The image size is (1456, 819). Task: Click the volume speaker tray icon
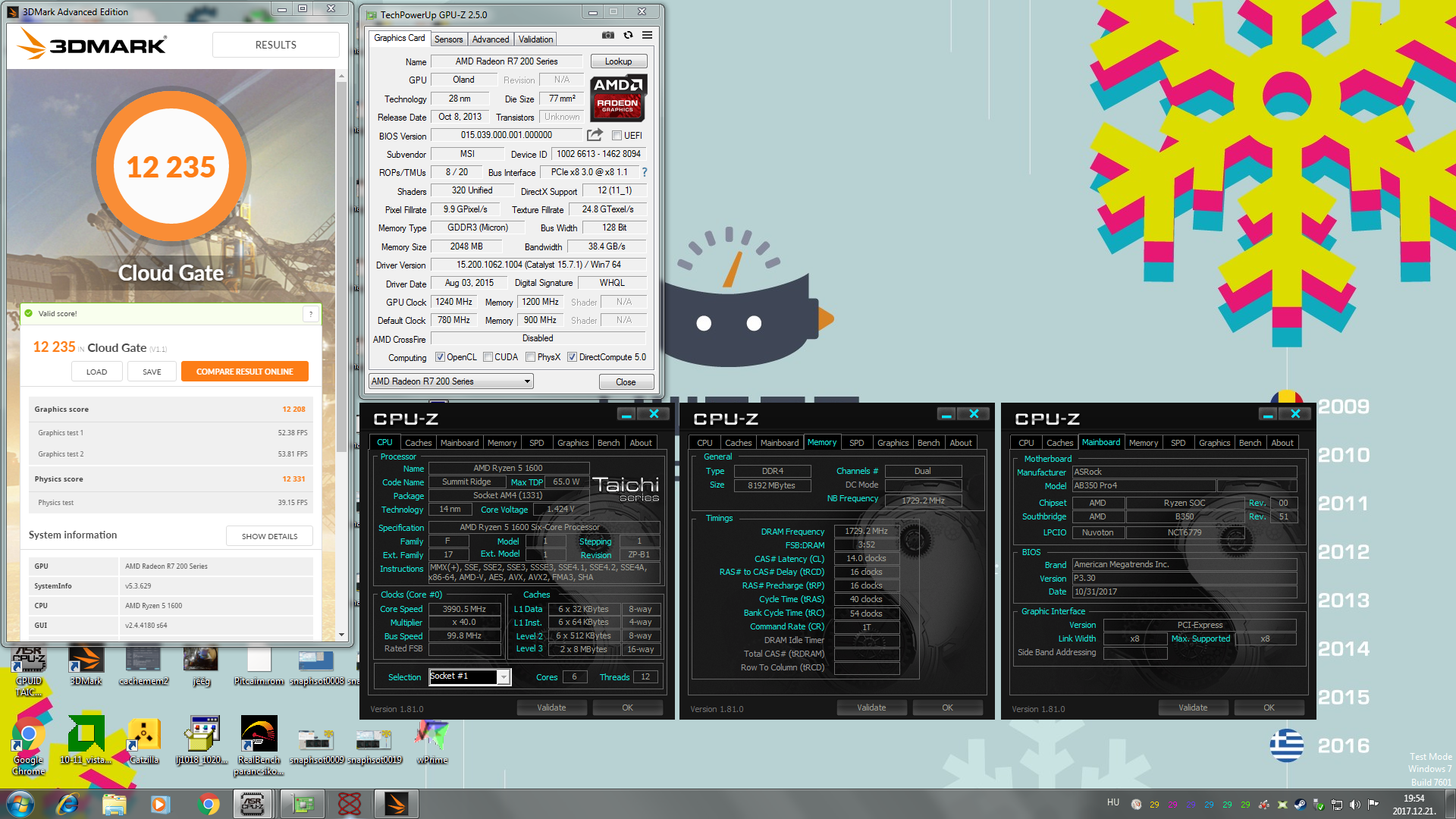coord(1354,805)
